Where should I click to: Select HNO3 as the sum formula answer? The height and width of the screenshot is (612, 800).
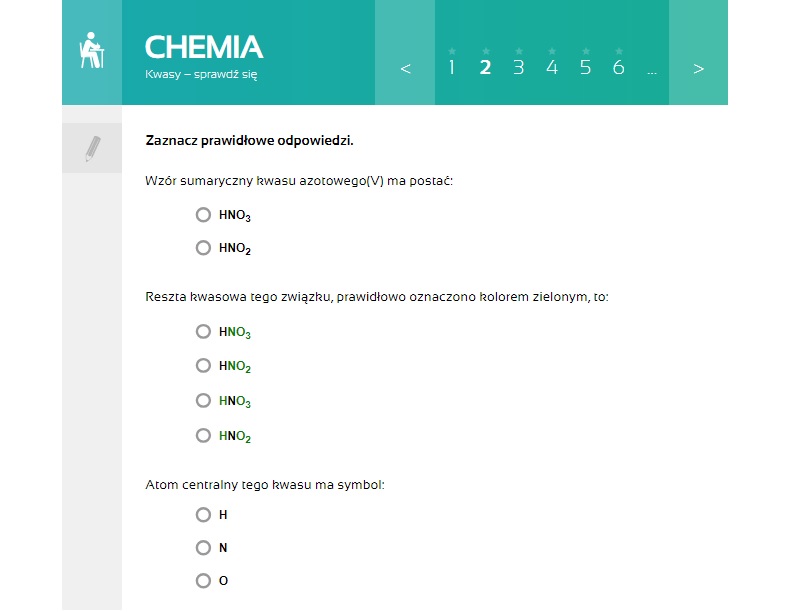[x=204, y=215]
